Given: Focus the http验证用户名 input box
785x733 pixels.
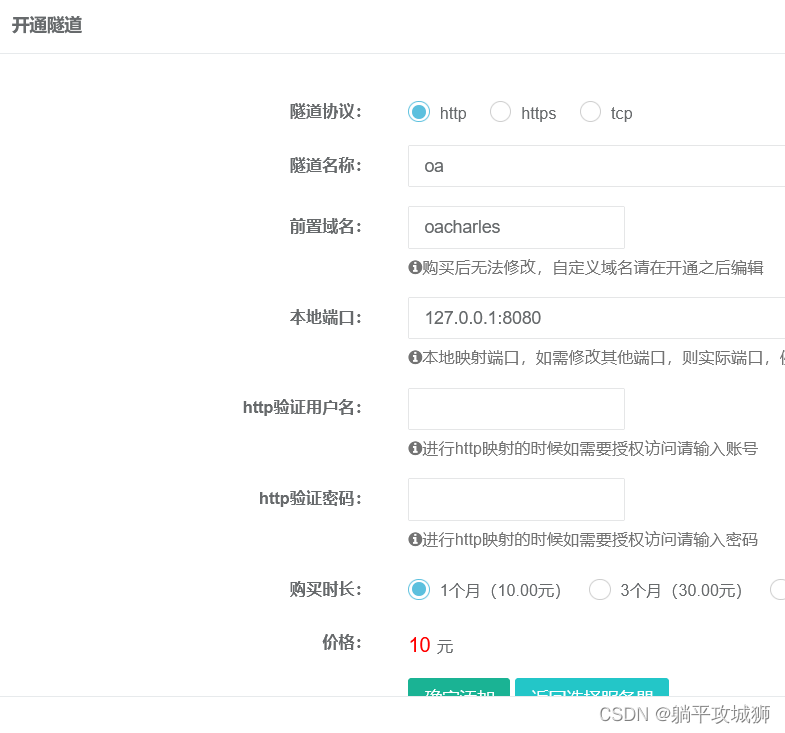Looking at the screenshot, I should [516, 409].
